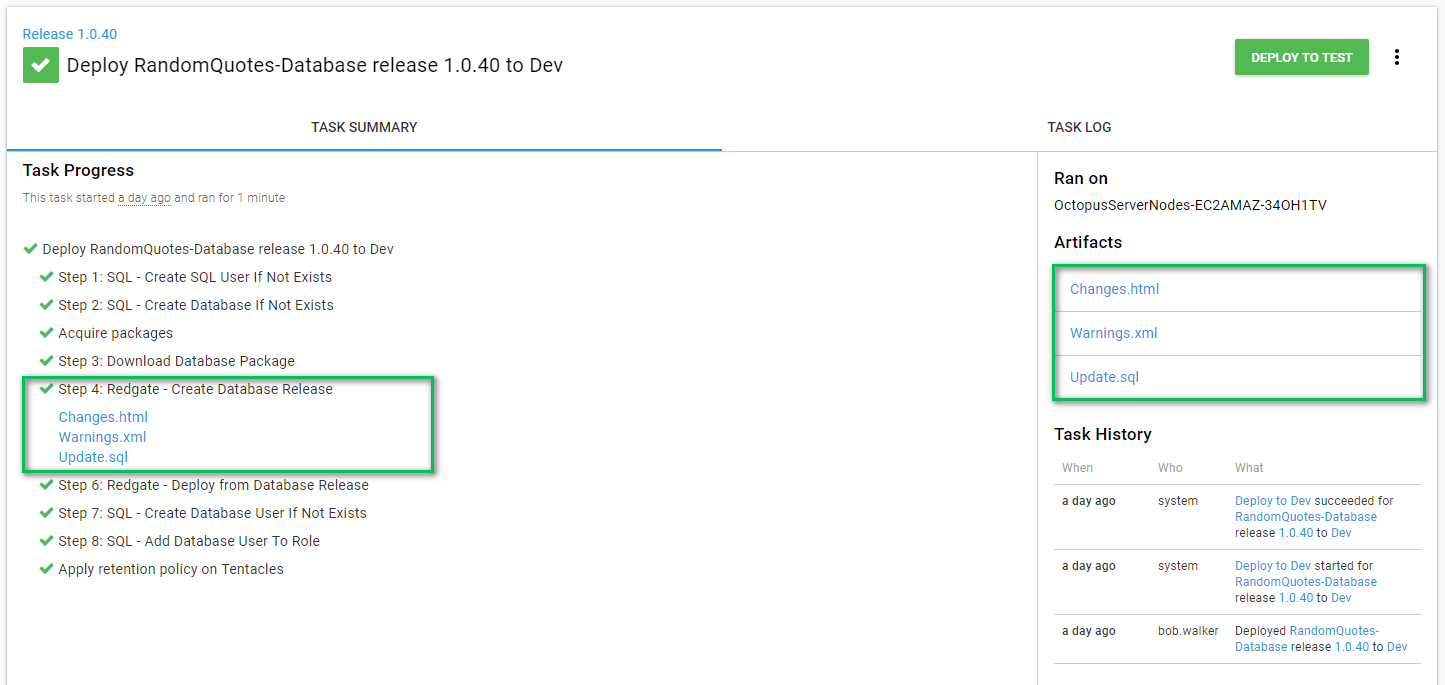Open the Release 1.0.40 breadcrumb link
This screenshot has width=1445, height=685.
click(x=70, y=34)
